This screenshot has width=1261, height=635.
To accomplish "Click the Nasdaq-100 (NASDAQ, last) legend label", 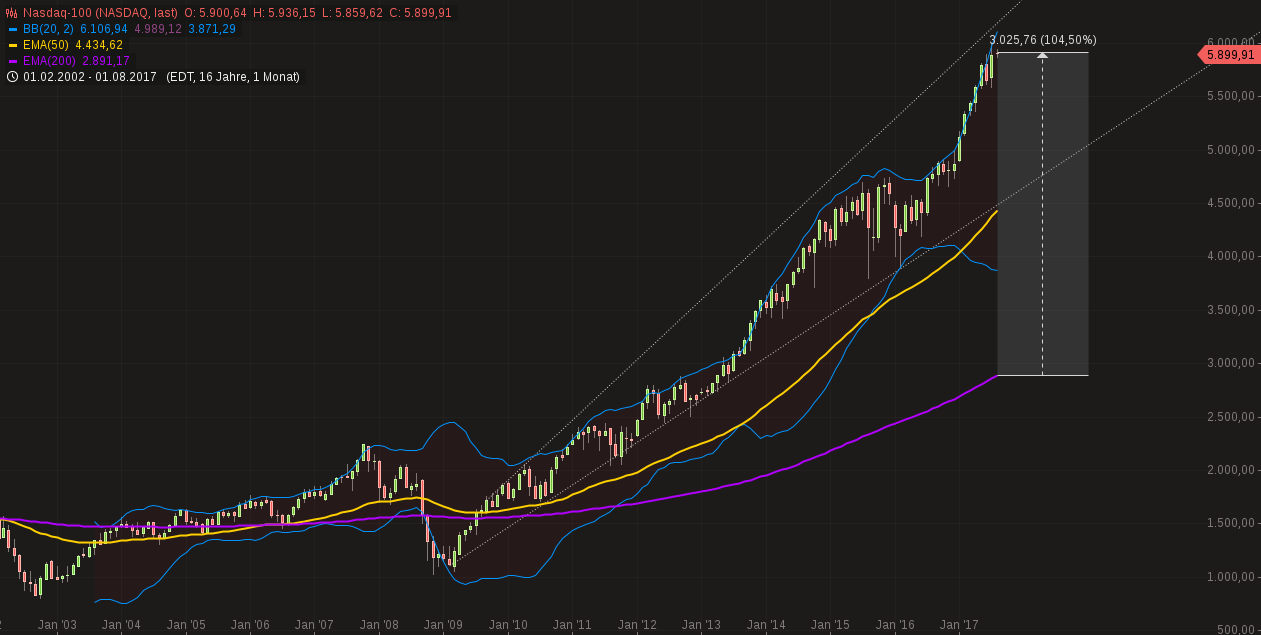I will [x=100, y=12].
